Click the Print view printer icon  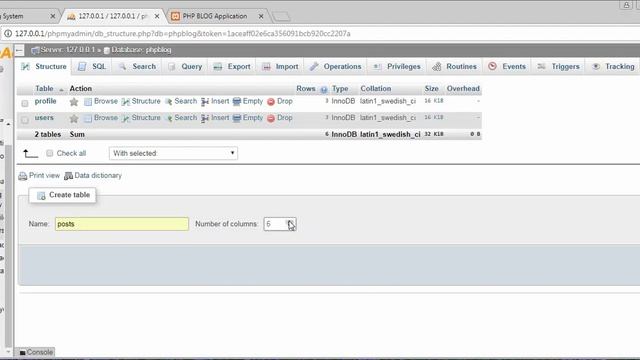click(23, 176)
